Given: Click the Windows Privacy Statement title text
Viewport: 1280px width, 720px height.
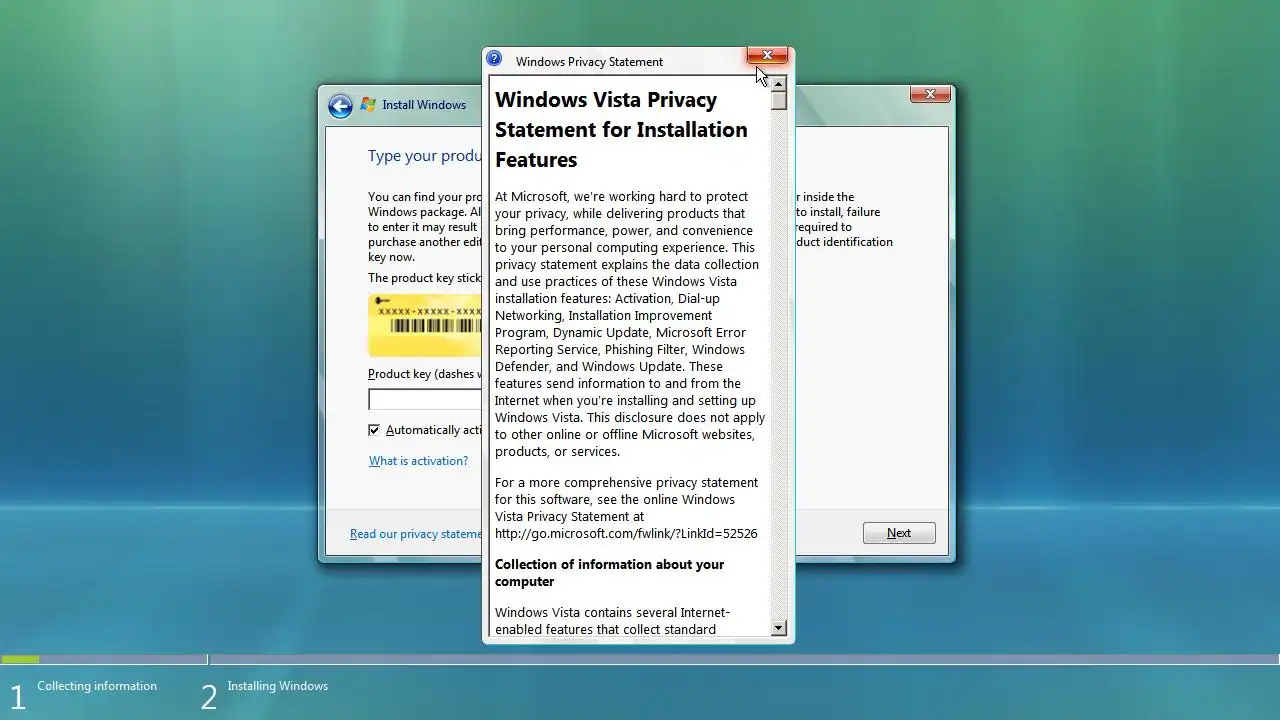Looking at the screenshot, I should pyautogui.click(x=589, y=62).
